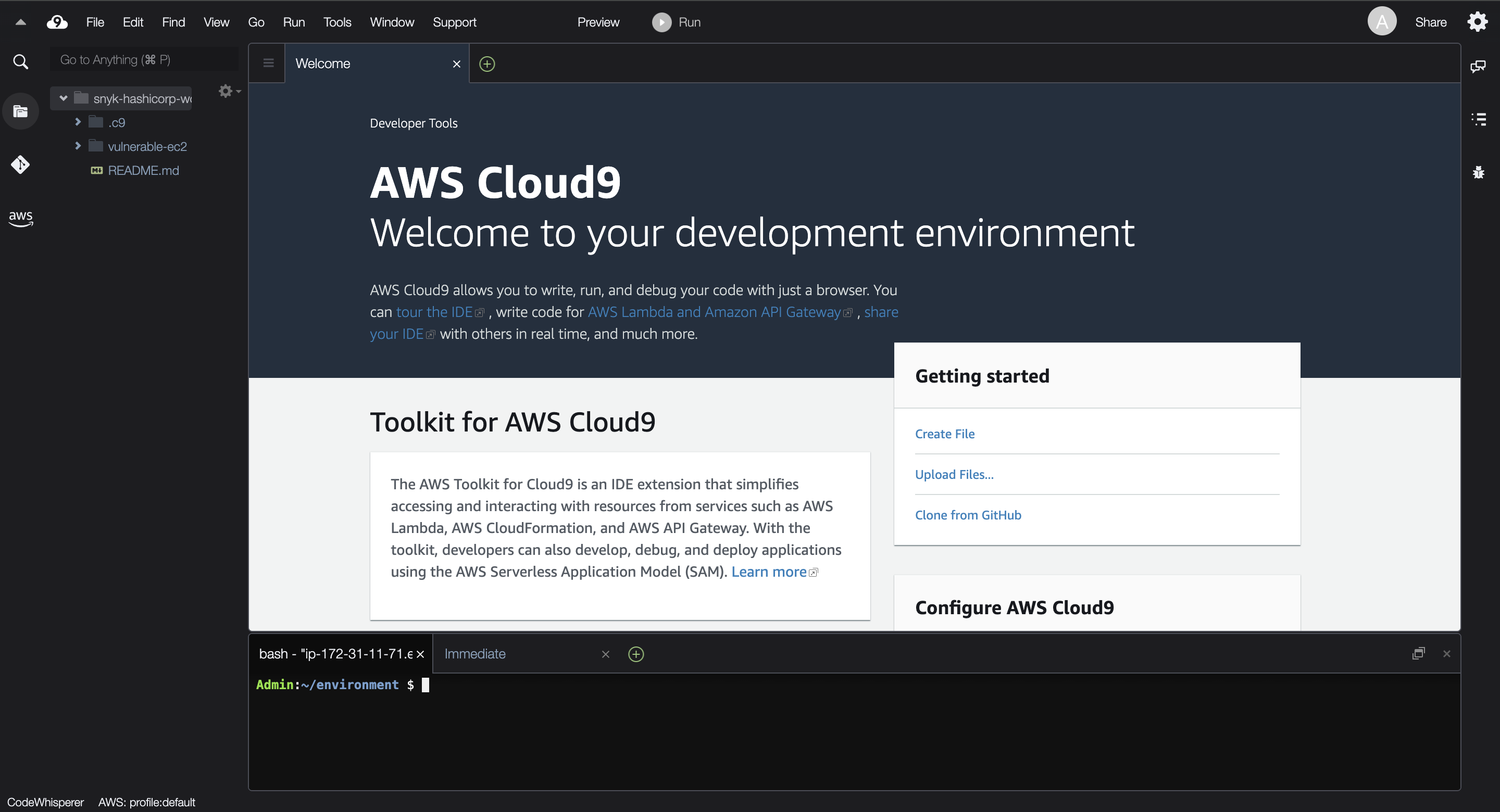1500x812 pixels.
Task: Click the Share button
Action: 1431,22
